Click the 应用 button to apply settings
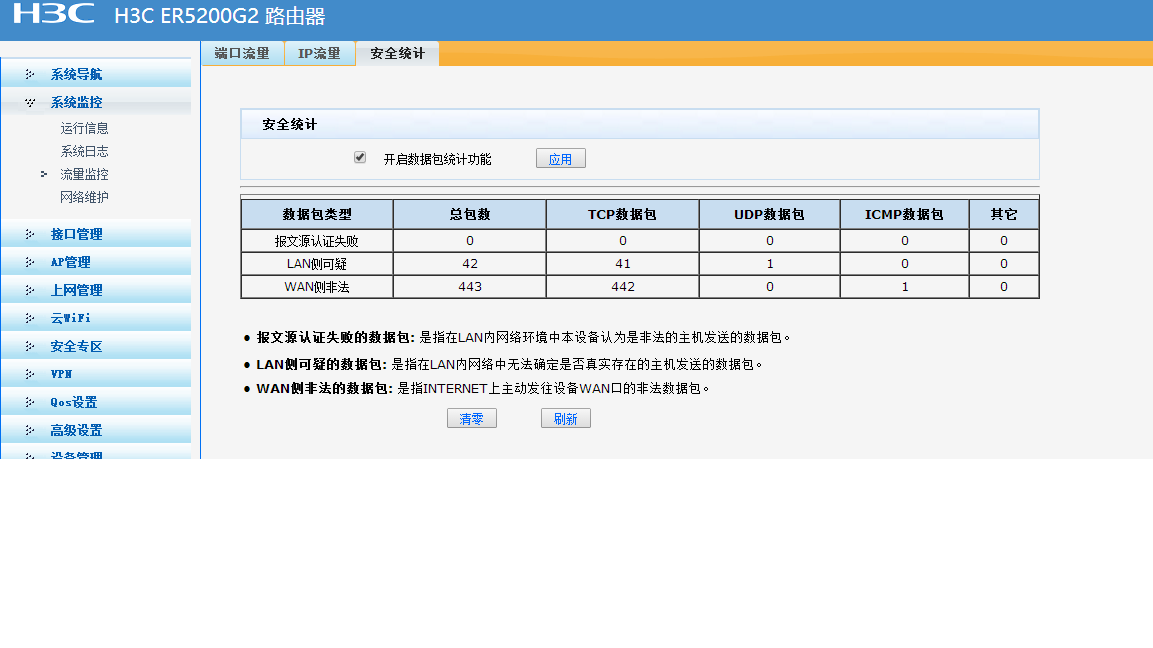Screen dimensions: 1153x648 pos(560,157)
